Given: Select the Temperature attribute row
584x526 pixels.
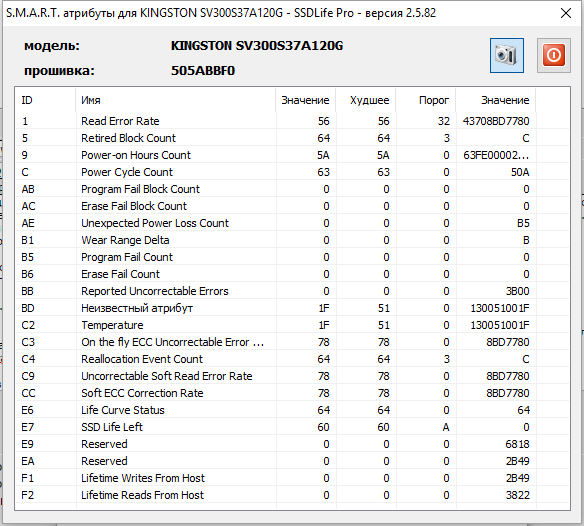Looking at the screenshot, I should (292, 325).
